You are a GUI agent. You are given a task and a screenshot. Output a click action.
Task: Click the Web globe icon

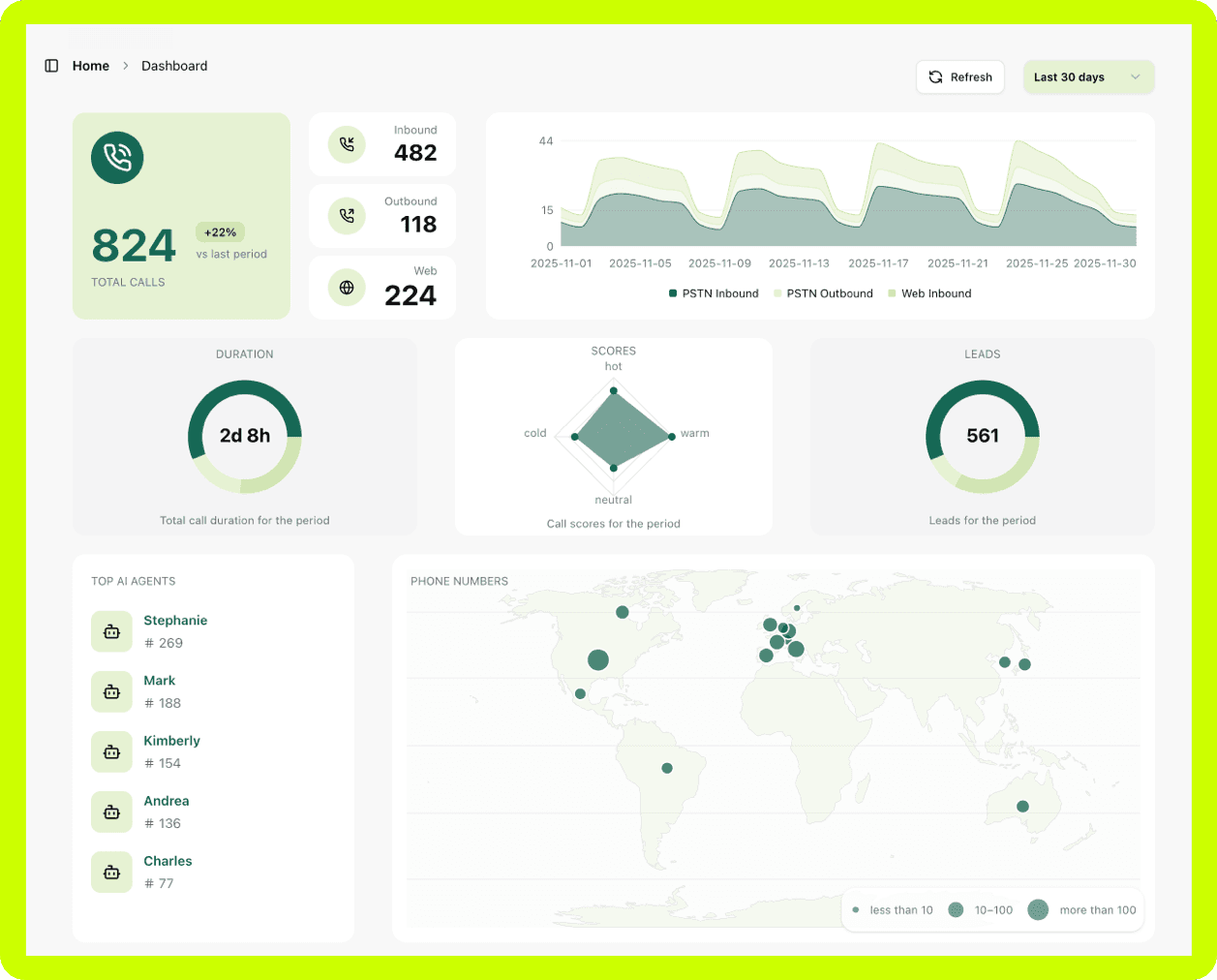(347, 288)
